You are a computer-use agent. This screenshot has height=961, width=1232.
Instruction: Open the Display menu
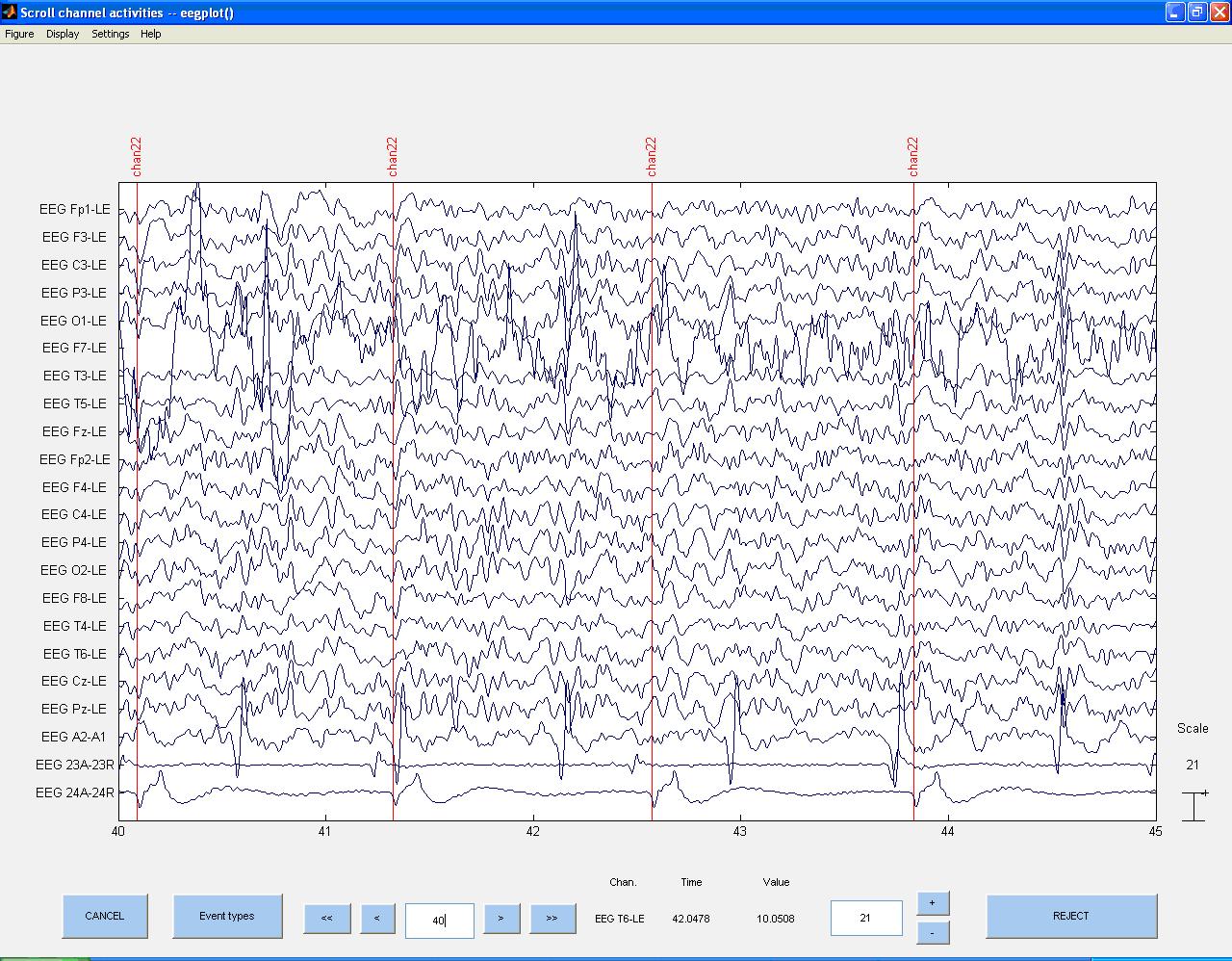click(x=63, y=34)
